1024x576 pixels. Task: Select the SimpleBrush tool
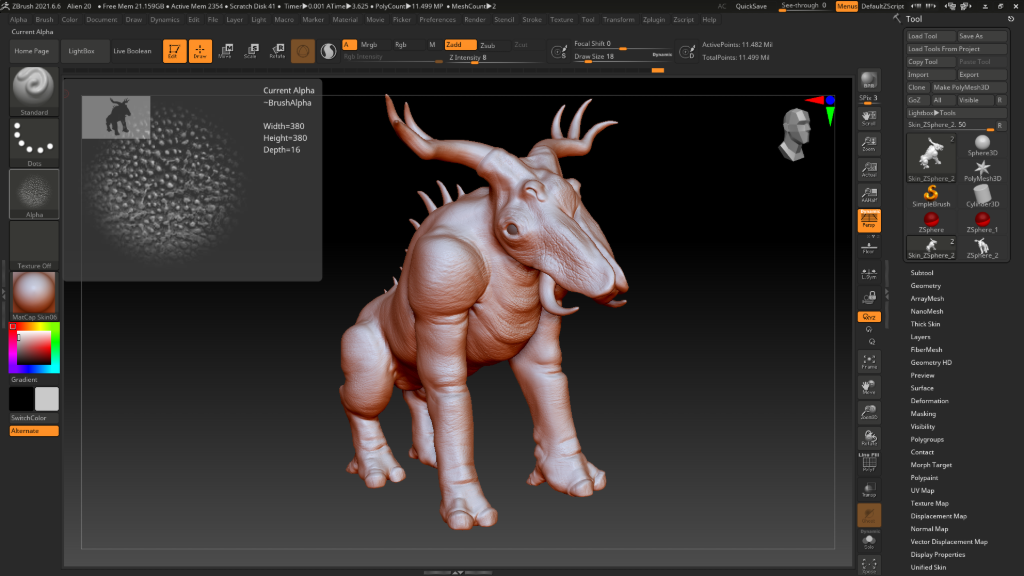[931, 197]
